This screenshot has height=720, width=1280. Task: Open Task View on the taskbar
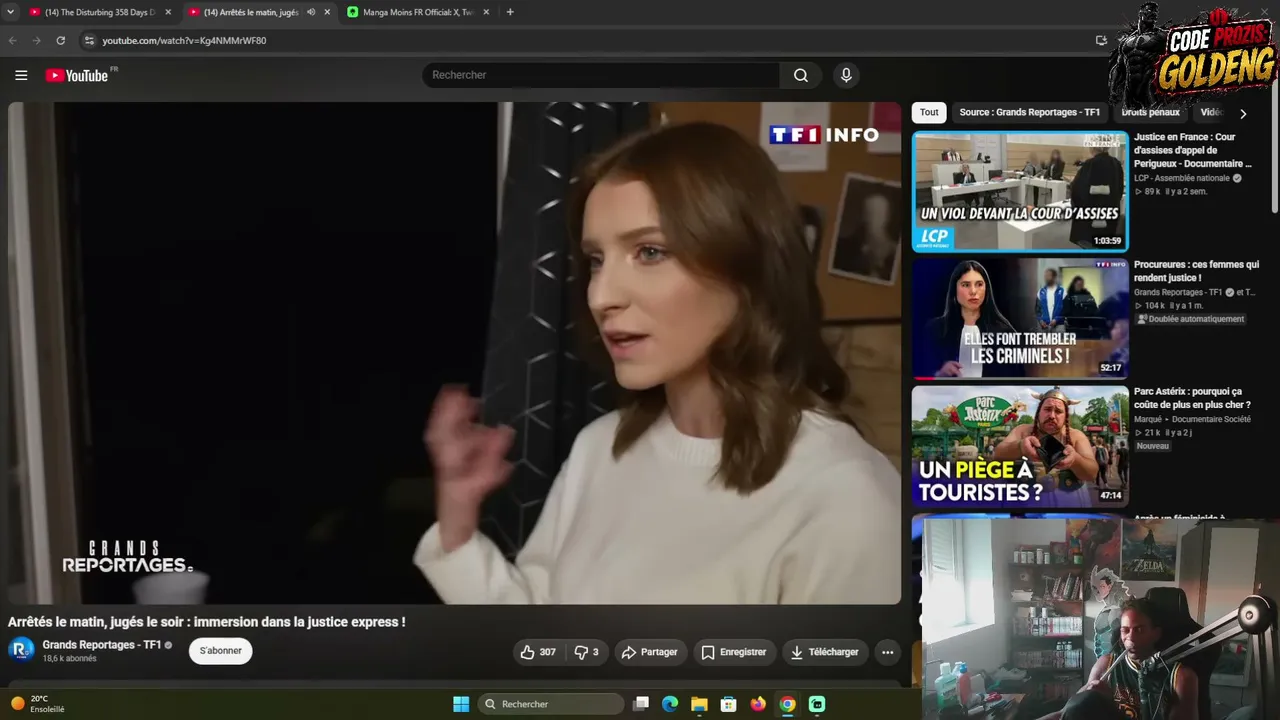point(642,704)
